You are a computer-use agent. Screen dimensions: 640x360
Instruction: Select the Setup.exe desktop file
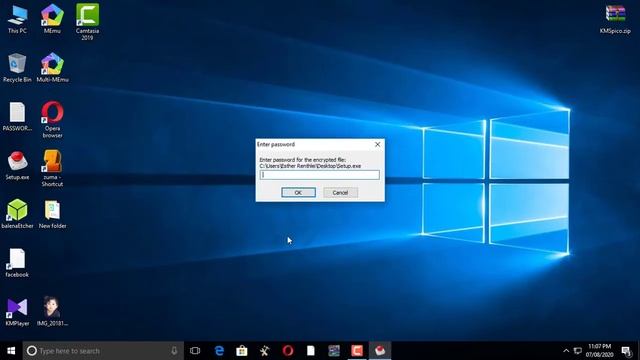[x=17, y=165]
